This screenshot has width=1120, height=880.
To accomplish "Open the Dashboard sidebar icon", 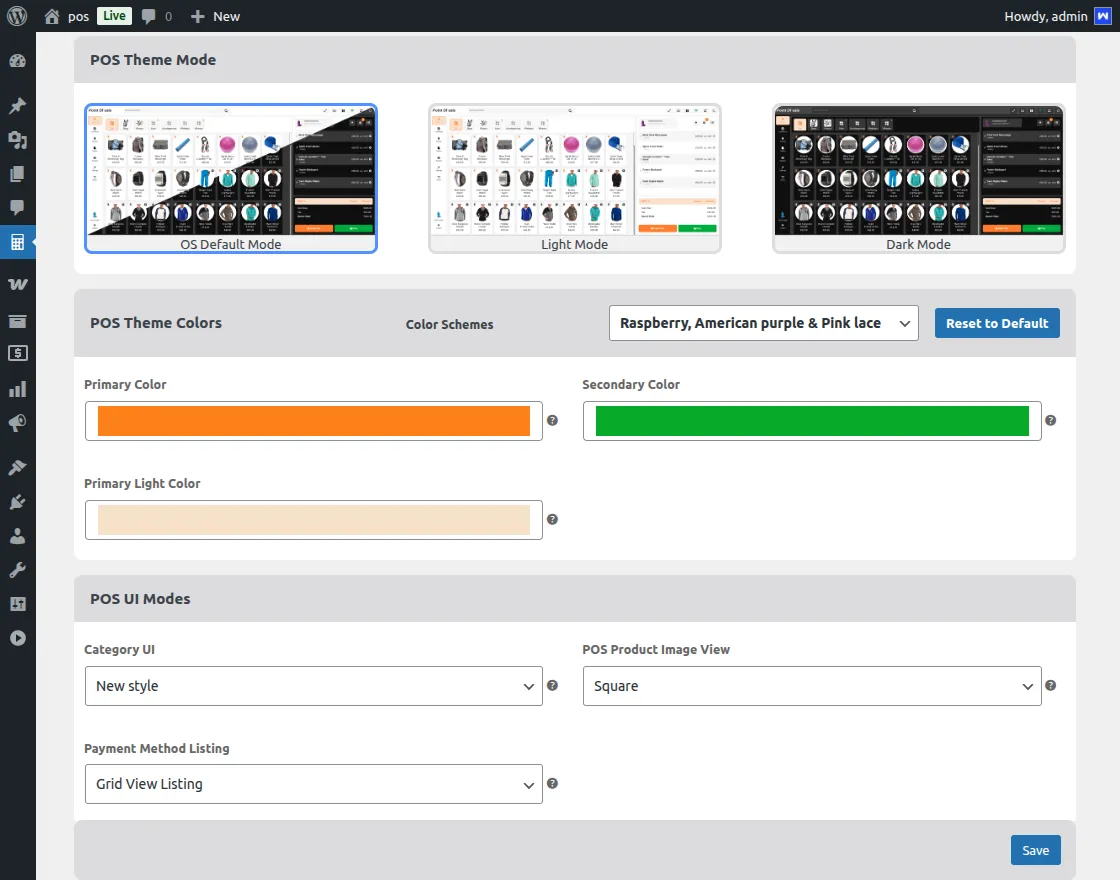I will [17, 61].
